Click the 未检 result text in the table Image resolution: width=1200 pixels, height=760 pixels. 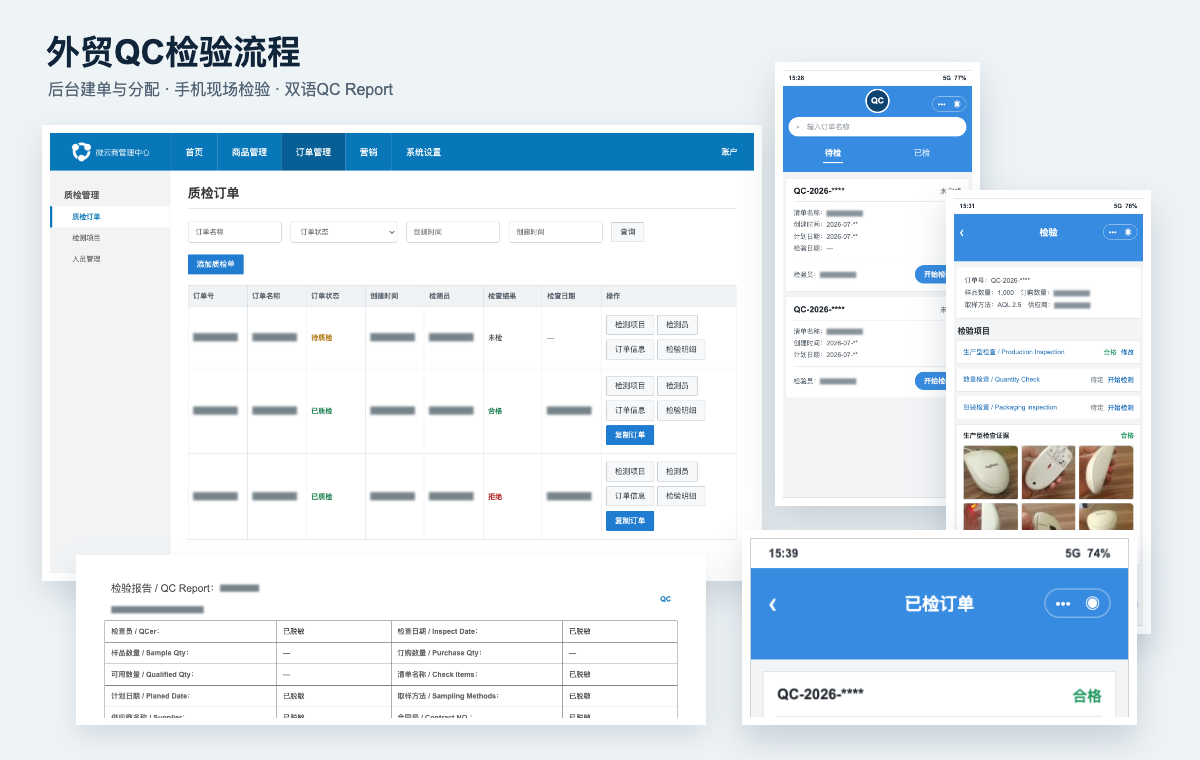click(495, 338)
